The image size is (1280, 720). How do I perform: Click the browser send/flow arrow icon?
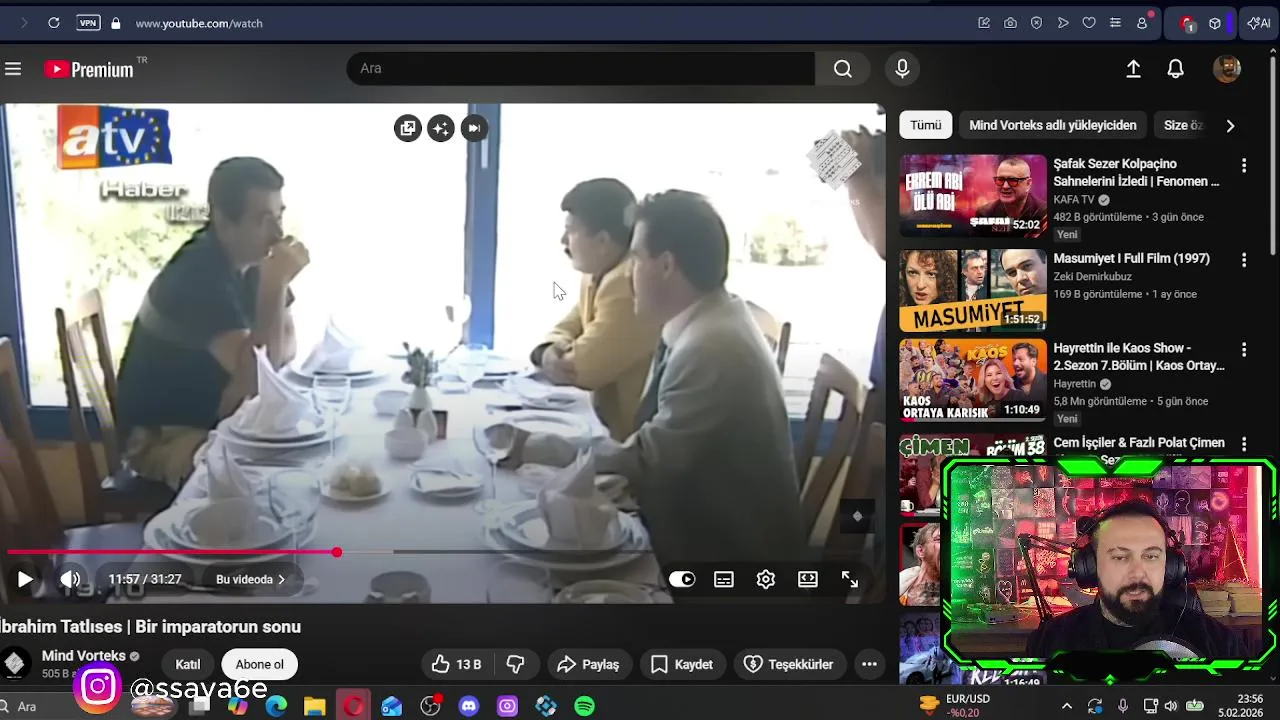point(1063,23)
